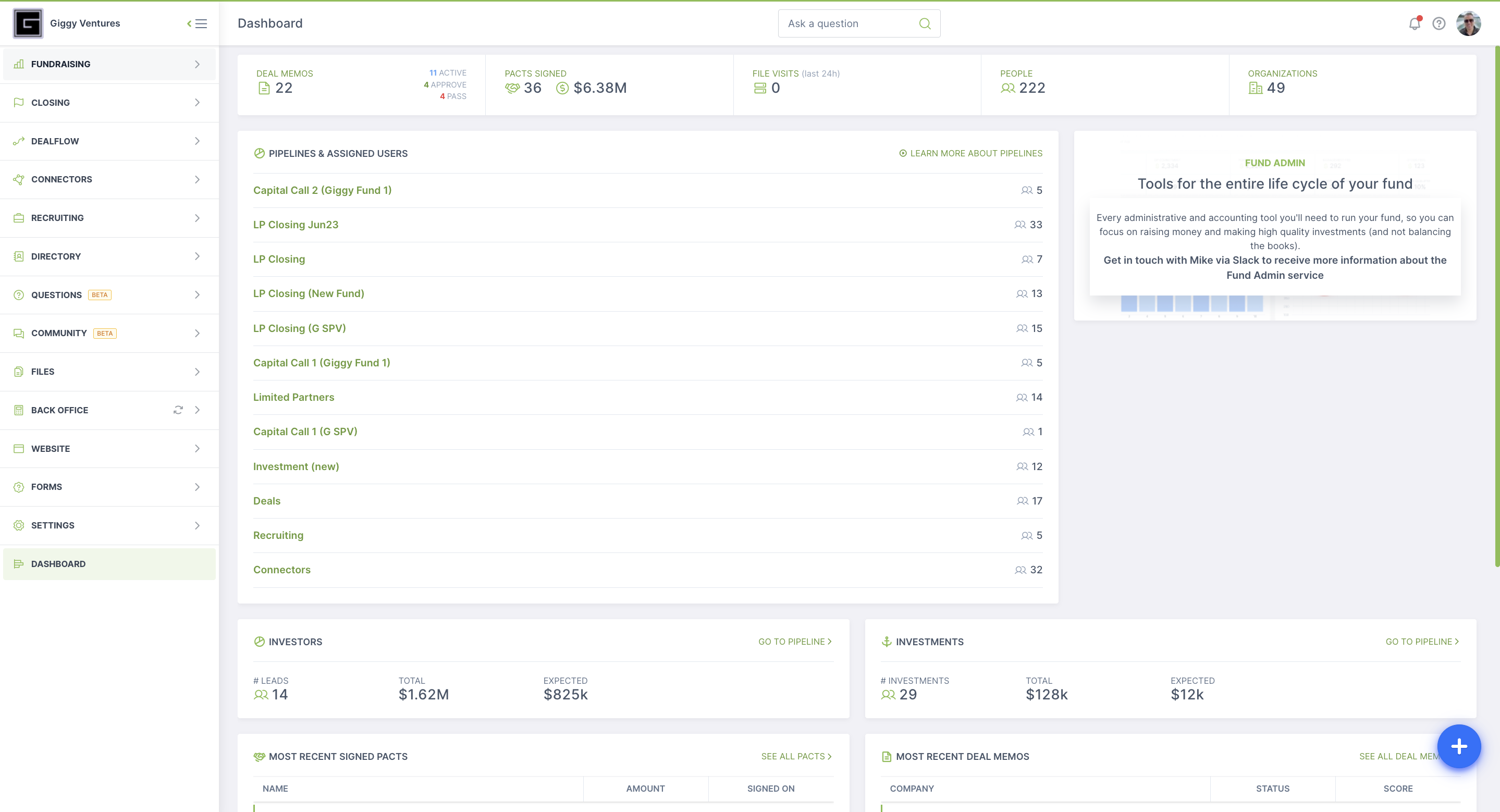The image size is (1500, 812).
Task: Click the Deal Memos document icon
Action: tap(263, 88)
